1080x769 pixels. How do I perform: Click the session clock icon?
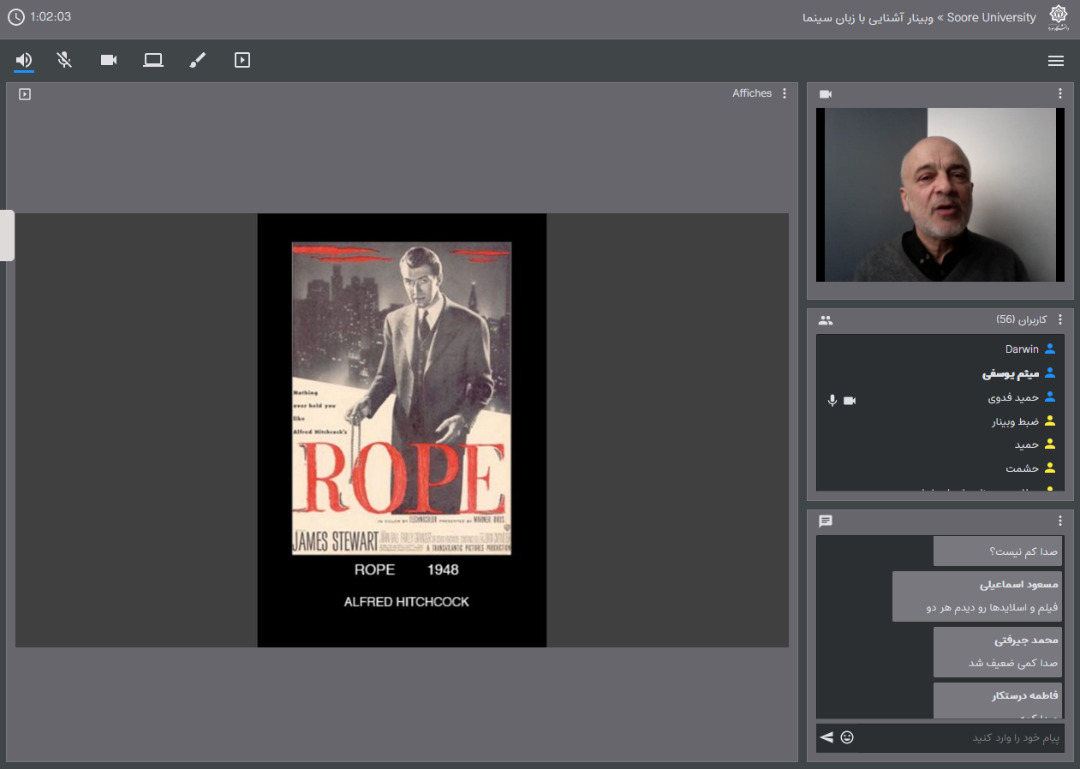click(16, 17)
